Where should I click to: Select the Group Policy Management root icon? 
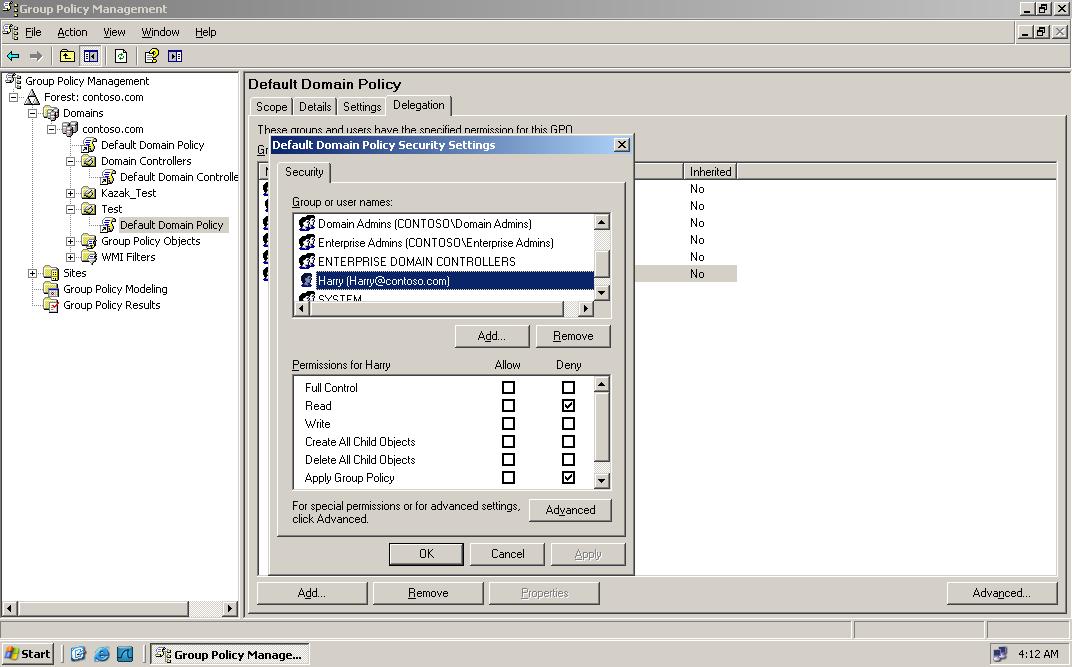pyautogui.click(x=13, y=81)
